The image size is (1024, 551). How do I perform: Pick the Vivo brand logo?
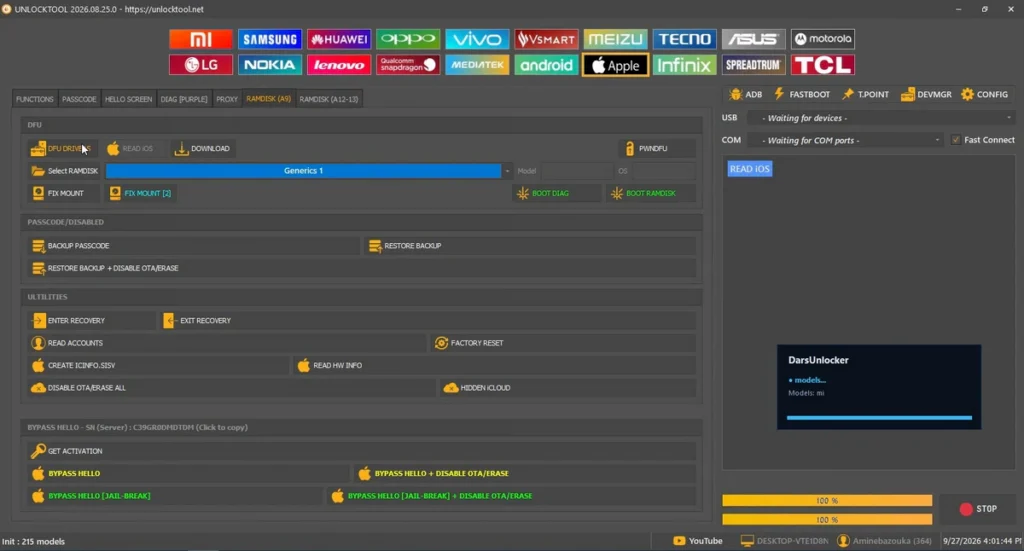pyautogui.click(x=477, y=39)
